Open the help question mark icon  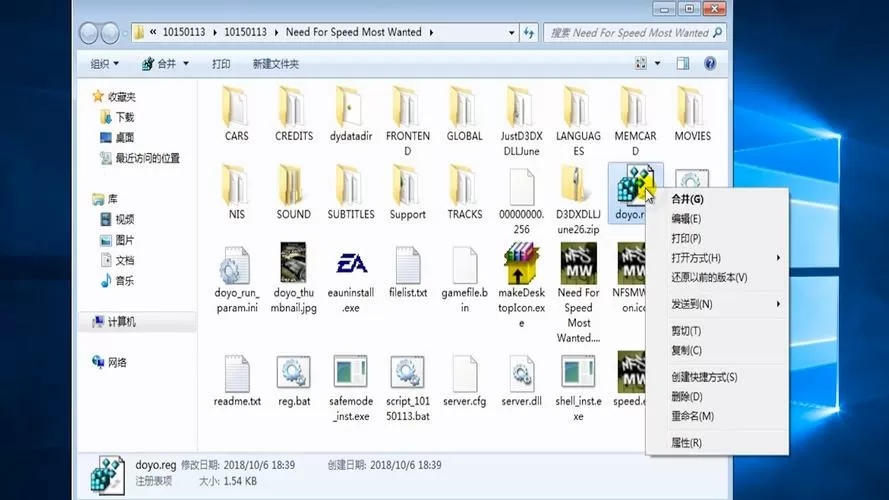coord(710,63)
